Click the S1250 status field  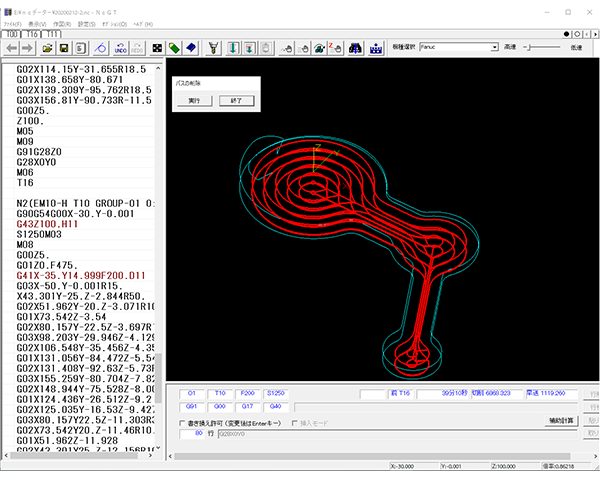pos(276,393)
